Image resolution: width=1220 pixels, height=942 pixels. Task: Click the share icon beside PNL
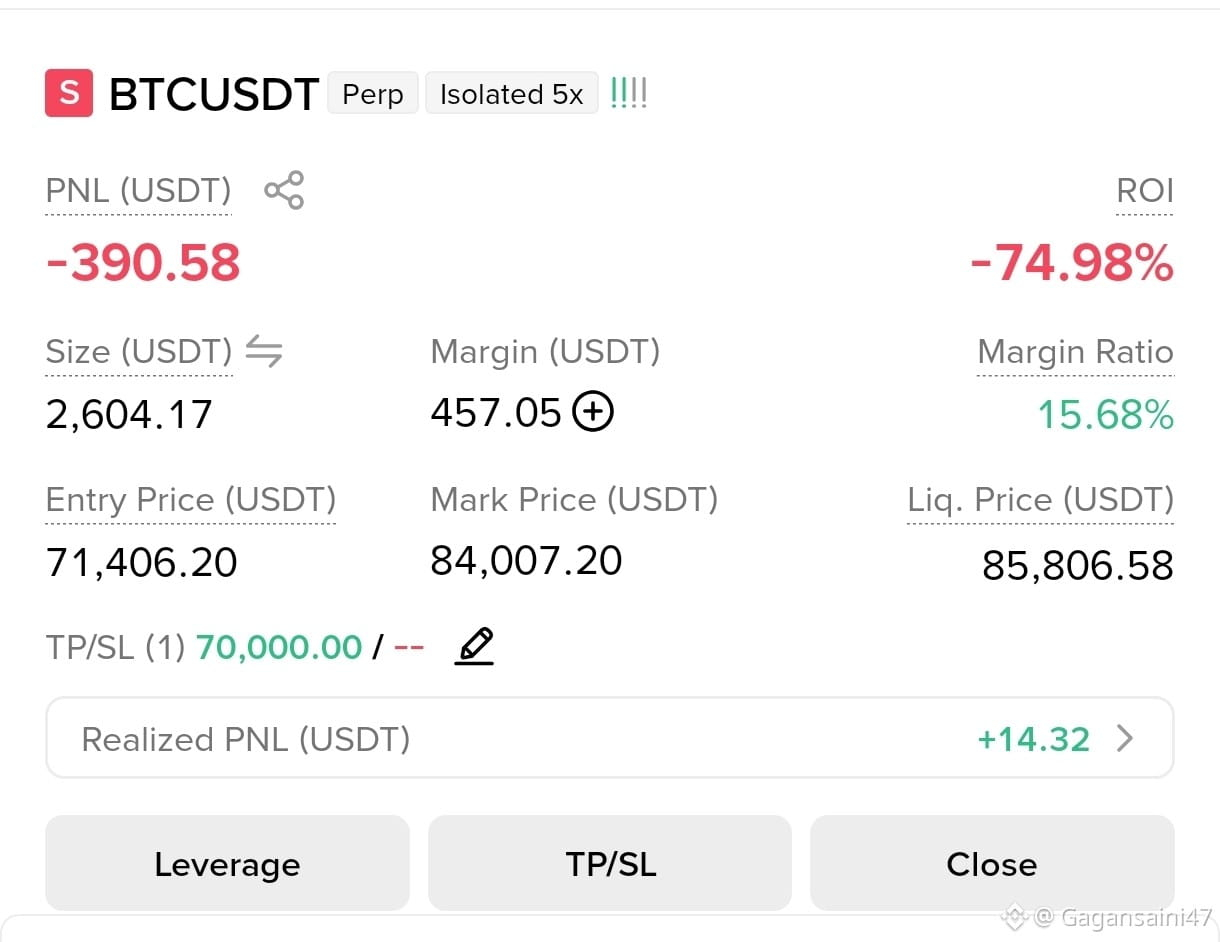pos(284,190)
